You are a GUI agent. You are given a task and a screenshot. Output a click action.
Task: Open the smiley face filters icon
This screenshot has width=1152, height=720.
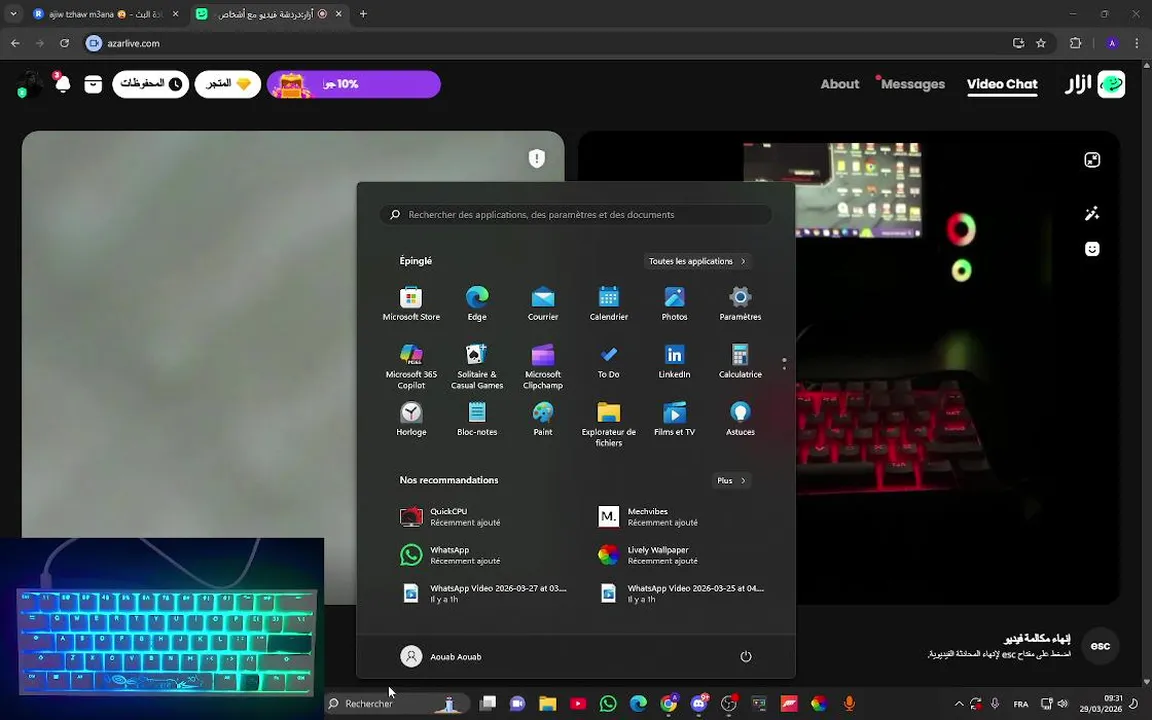[x=1092, y=248]
